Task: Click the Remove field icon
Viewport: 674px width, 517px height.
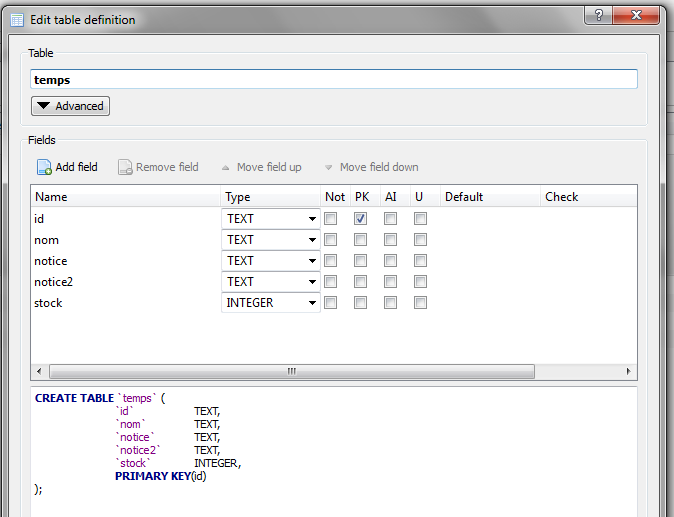Action: pyautogui.click(x=125, y=167)
